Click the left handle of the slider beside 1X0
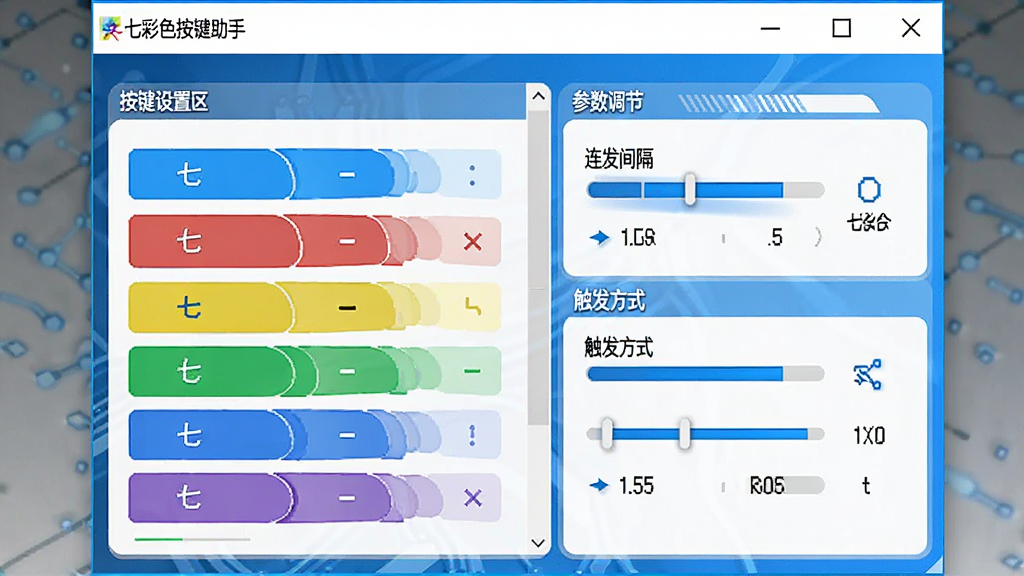This screenshot has height=576, width=1024. pyautogui.click(x=607, y=434)
